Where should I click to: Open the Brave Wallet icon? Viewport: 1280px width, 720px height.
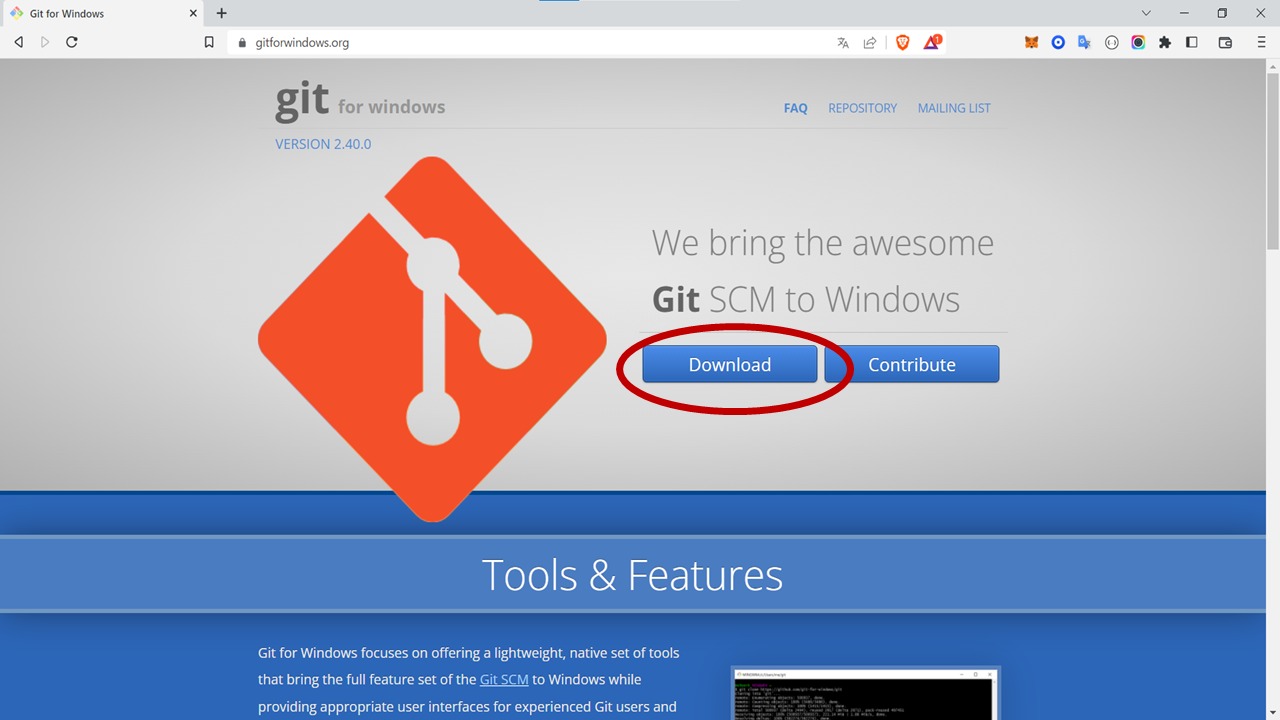(x=1225, y=42)
